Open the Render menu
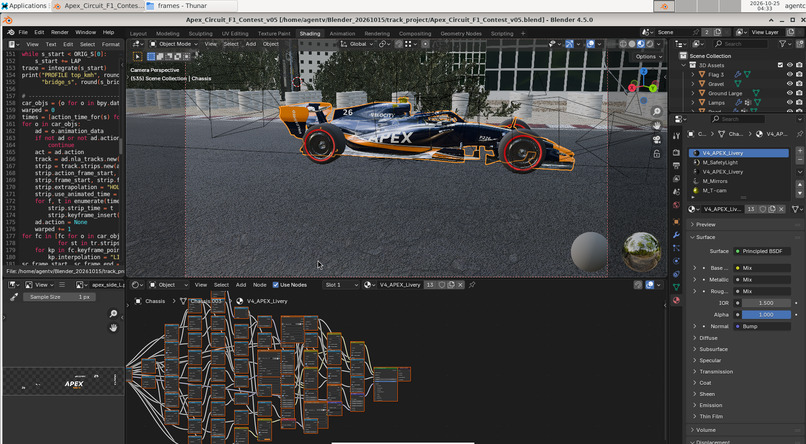 coord(60,32)
